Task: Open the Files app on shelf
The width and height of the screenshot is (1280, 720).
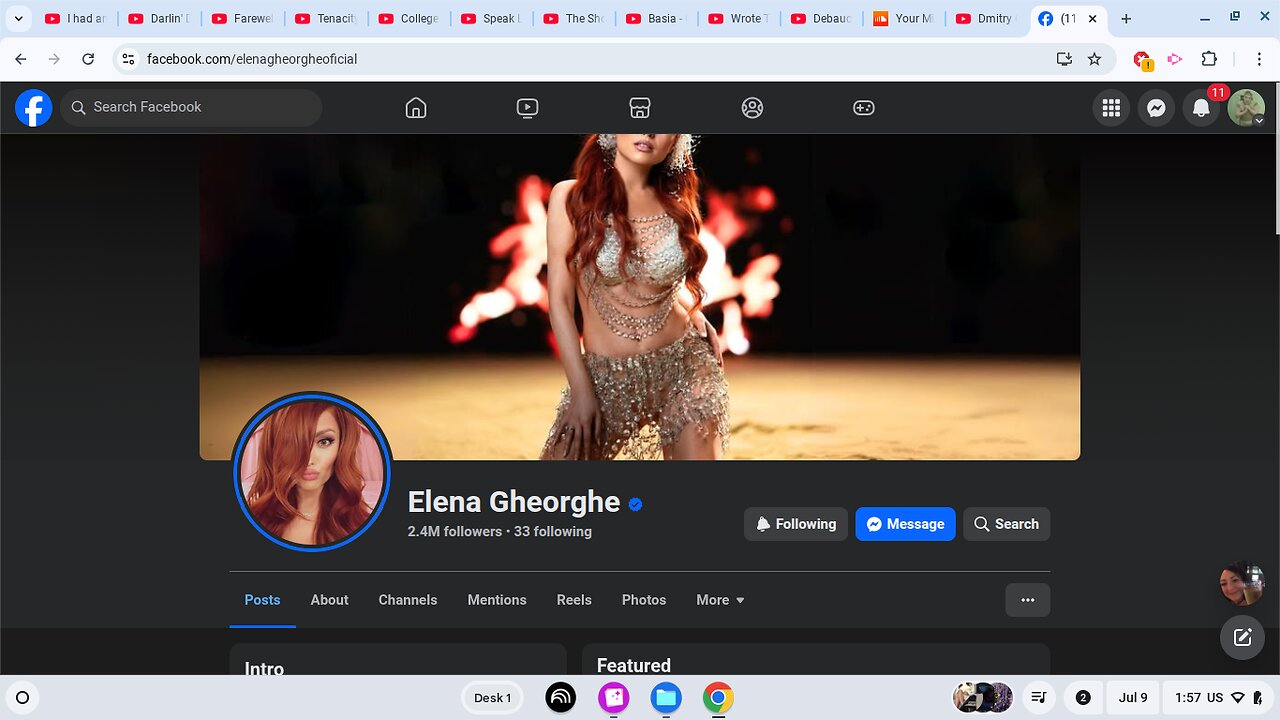Action: coord(666,698)
